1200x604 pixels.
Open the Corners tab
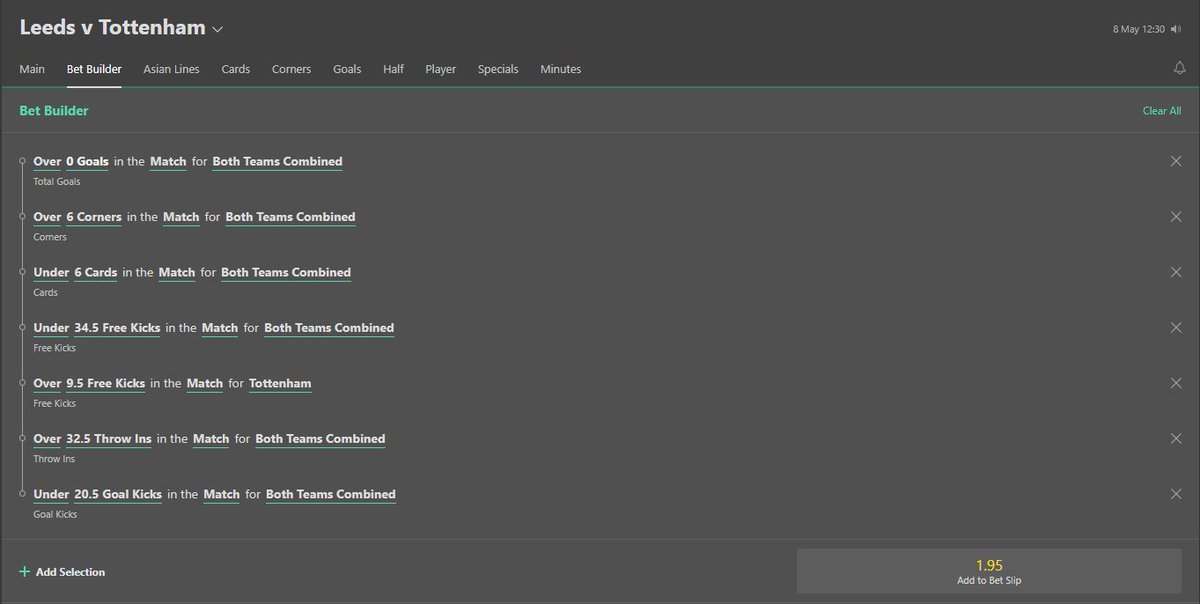pos(291,69)
